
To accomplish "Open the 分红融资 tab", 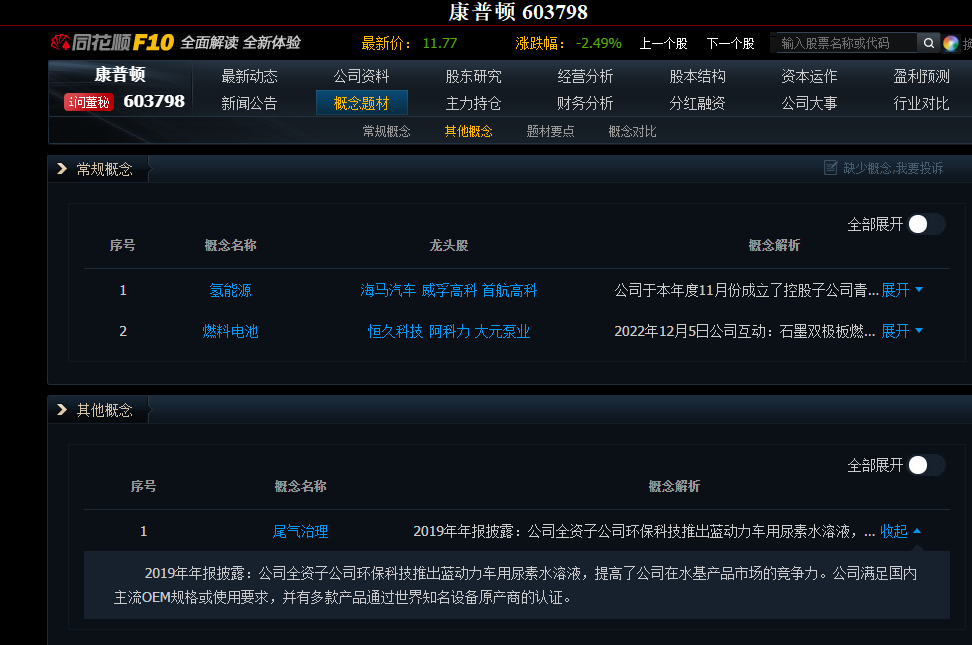I will (697, 103).
